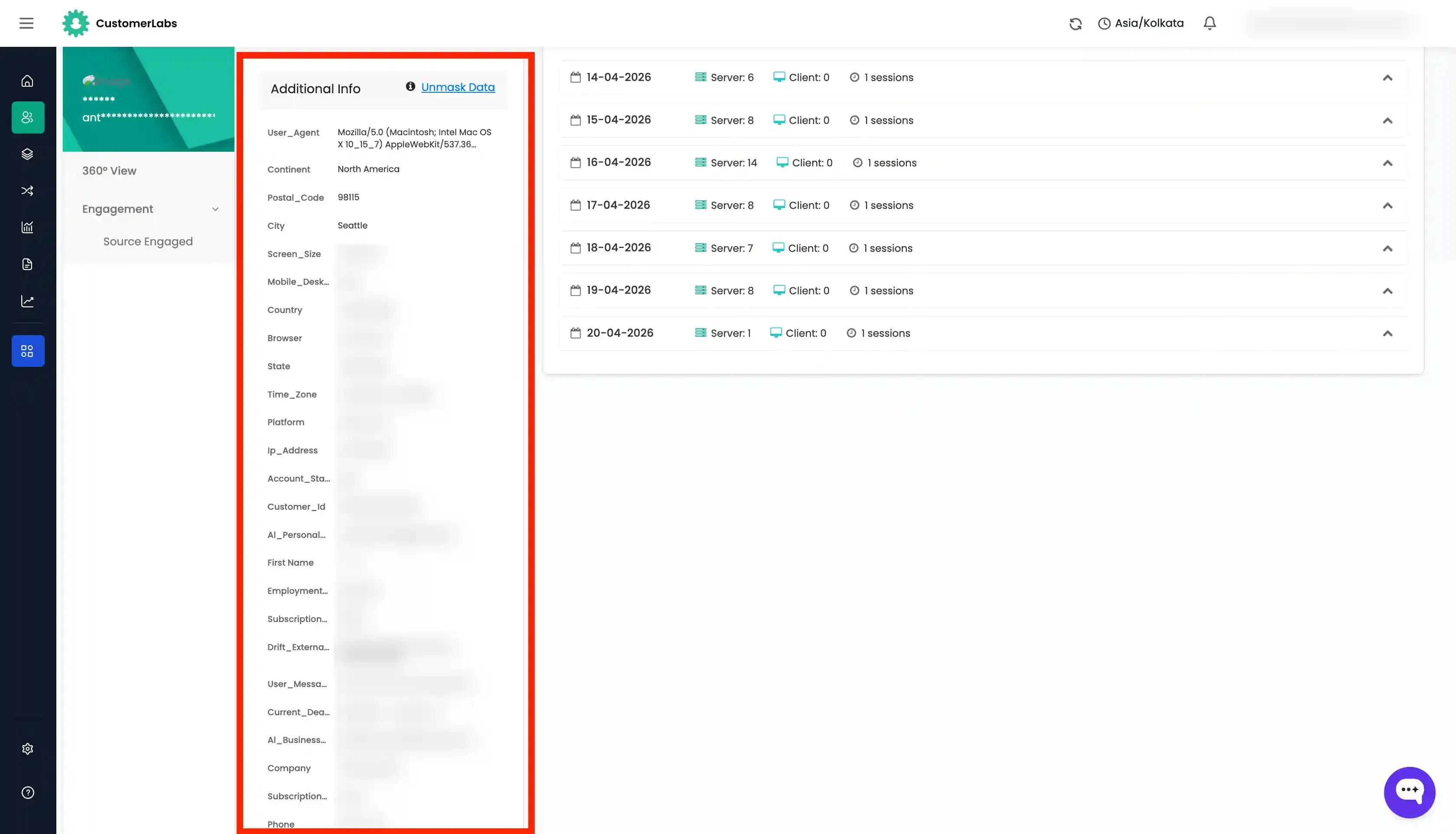Screen dimensions: 1456x834
Task: Open the blue apps grid icon
Action: click(27, 351)
